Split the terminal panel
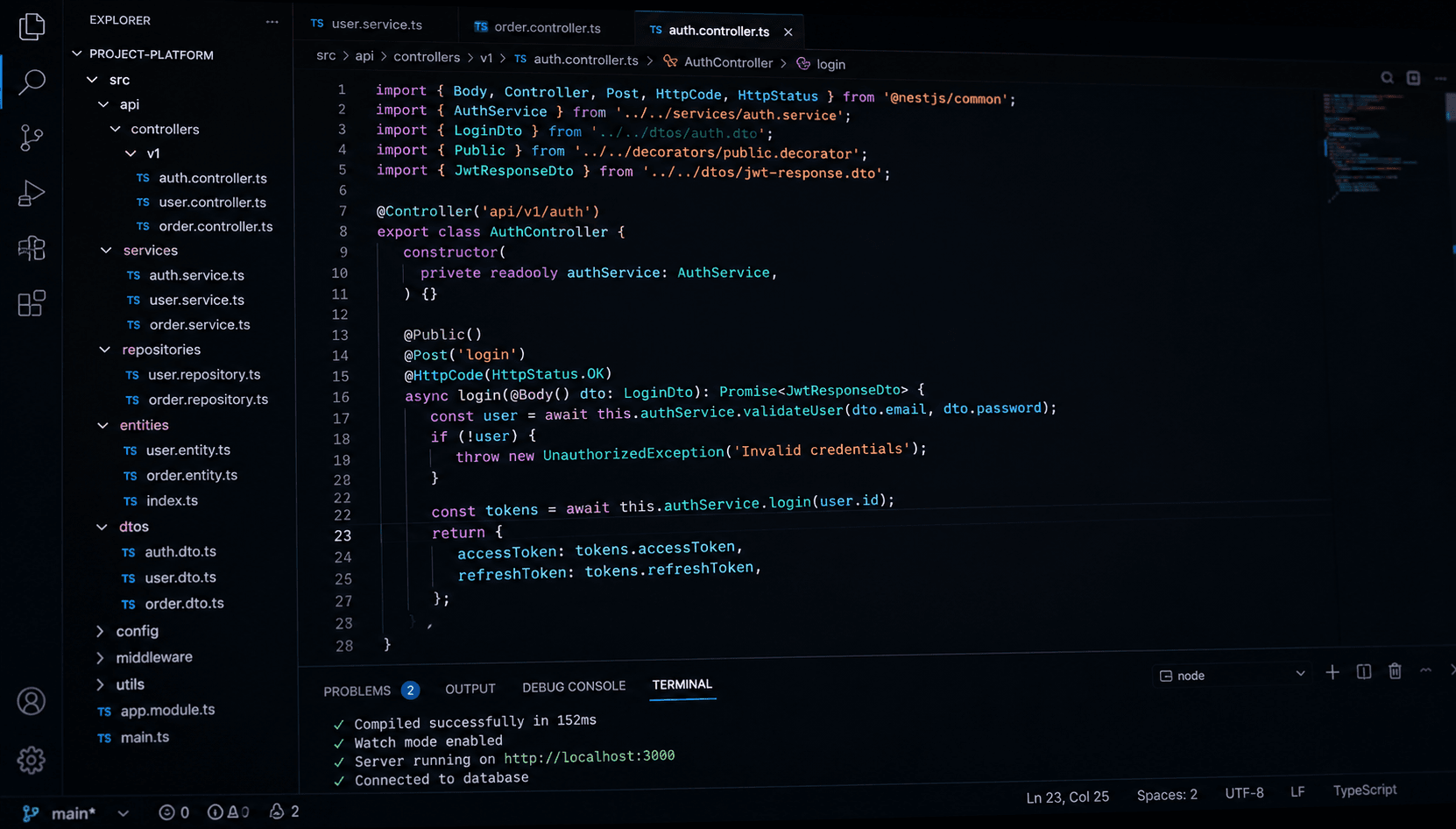 point(1364,671)
